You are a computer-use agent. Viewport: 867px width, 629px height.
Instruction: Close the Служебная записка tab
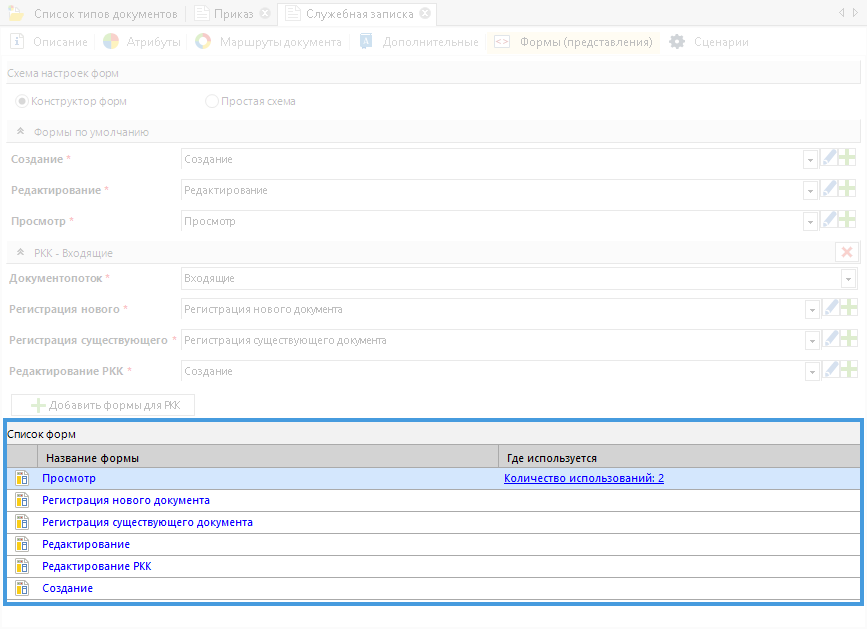425,14
